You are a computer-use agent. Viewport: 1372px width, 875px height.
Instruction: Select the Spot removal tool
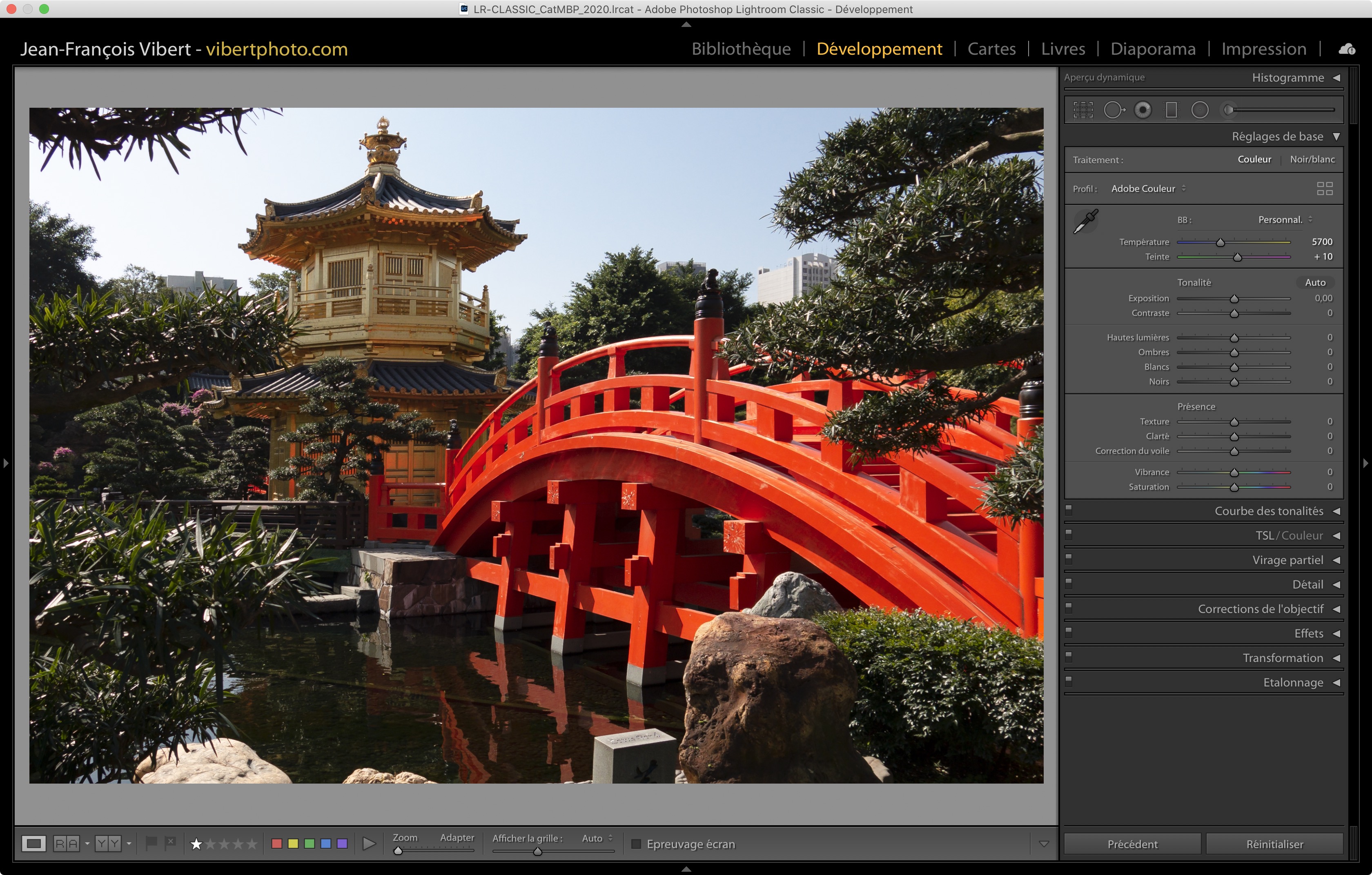(x=1114, y=110)
